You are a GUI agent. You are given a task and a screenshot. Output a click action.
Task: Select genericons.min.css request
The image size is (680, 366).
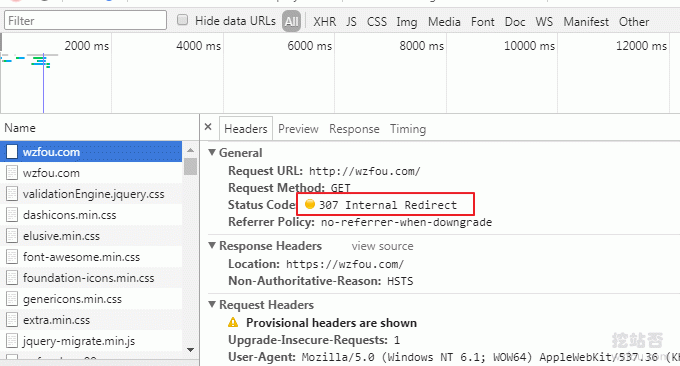point(91,299)
